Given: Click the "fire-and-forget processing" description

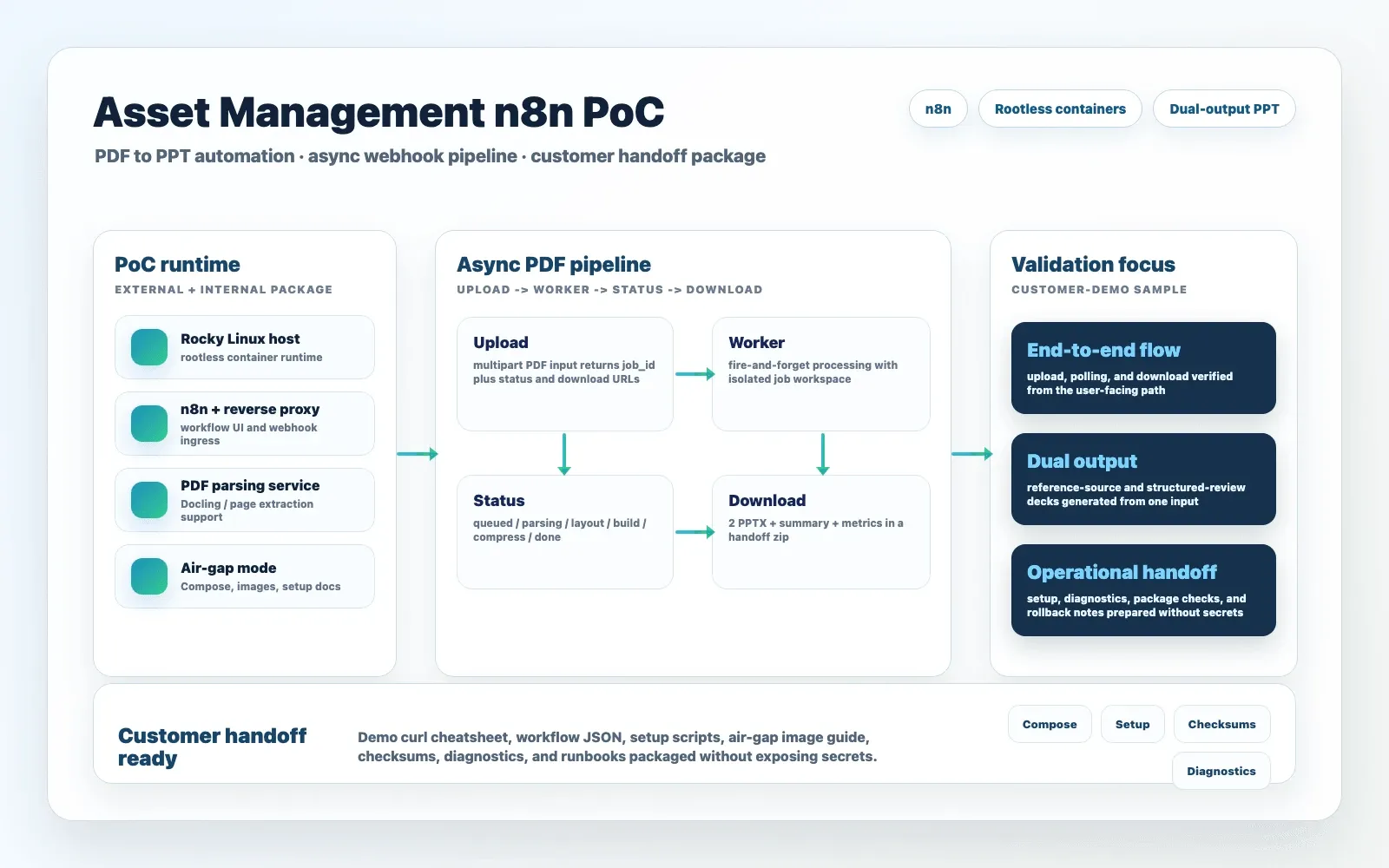Looking at the screenshot, I should (x=813, y=372).
